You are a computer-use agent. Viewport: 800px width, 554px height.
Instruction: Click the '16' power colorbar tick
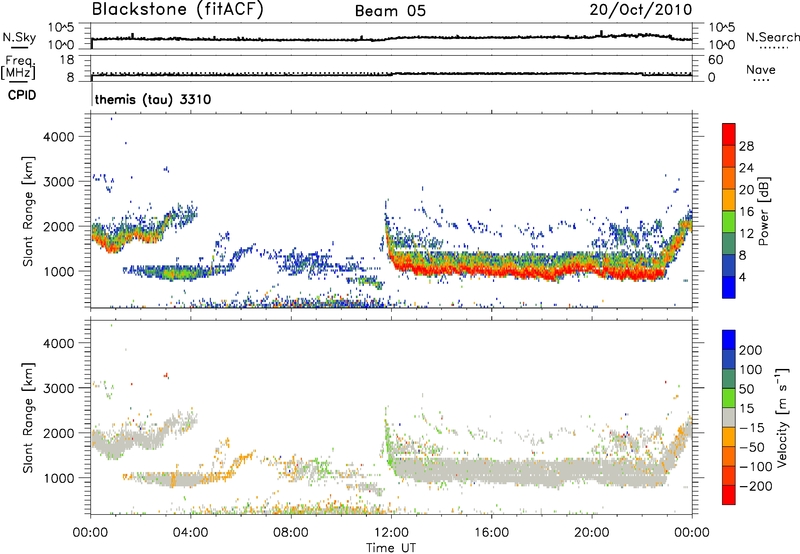tap(746, 212)
